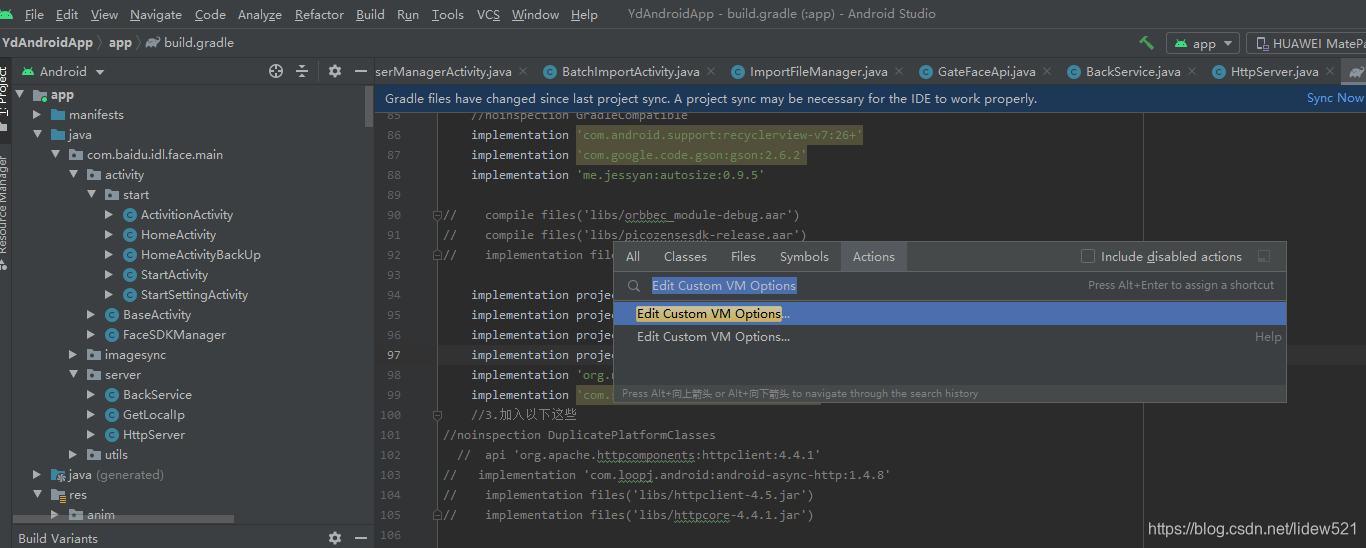The image size is (1366, 548).
Task: Open StartSettingActivity class
Action: 193,295
